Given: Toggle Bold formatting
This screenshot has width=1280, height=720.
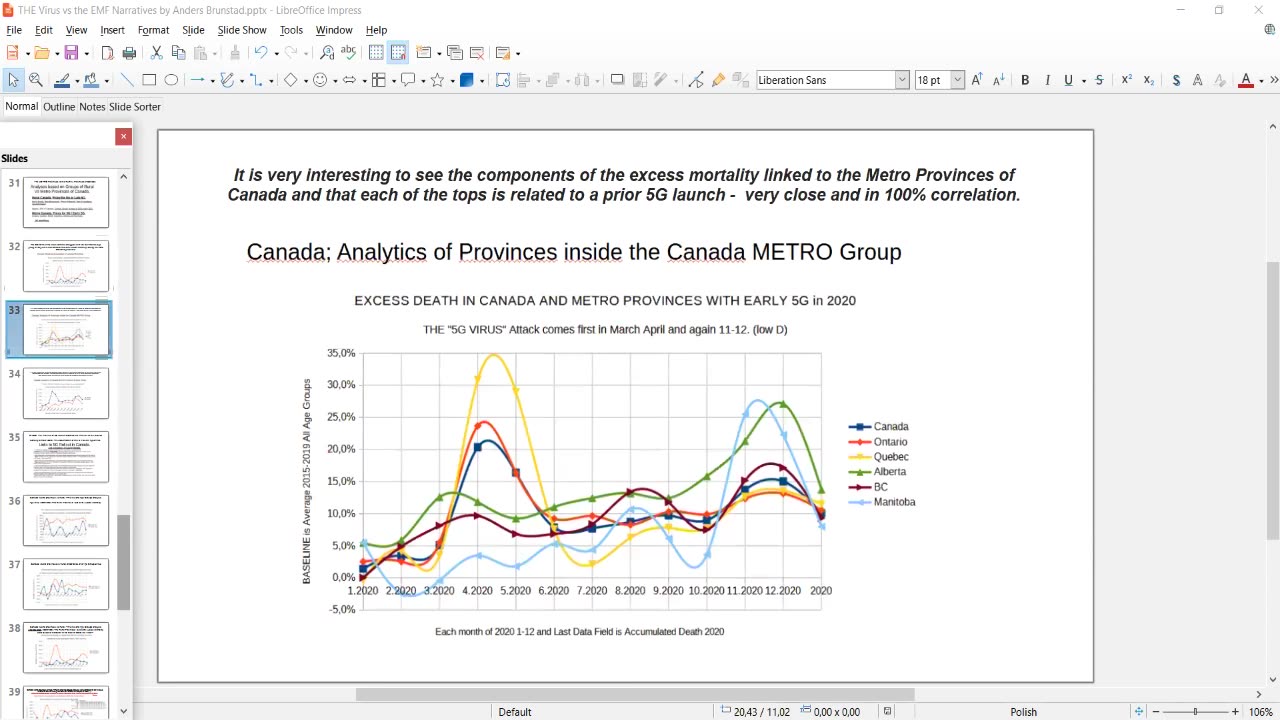Looking at the screenshot, I should 1025,80.
